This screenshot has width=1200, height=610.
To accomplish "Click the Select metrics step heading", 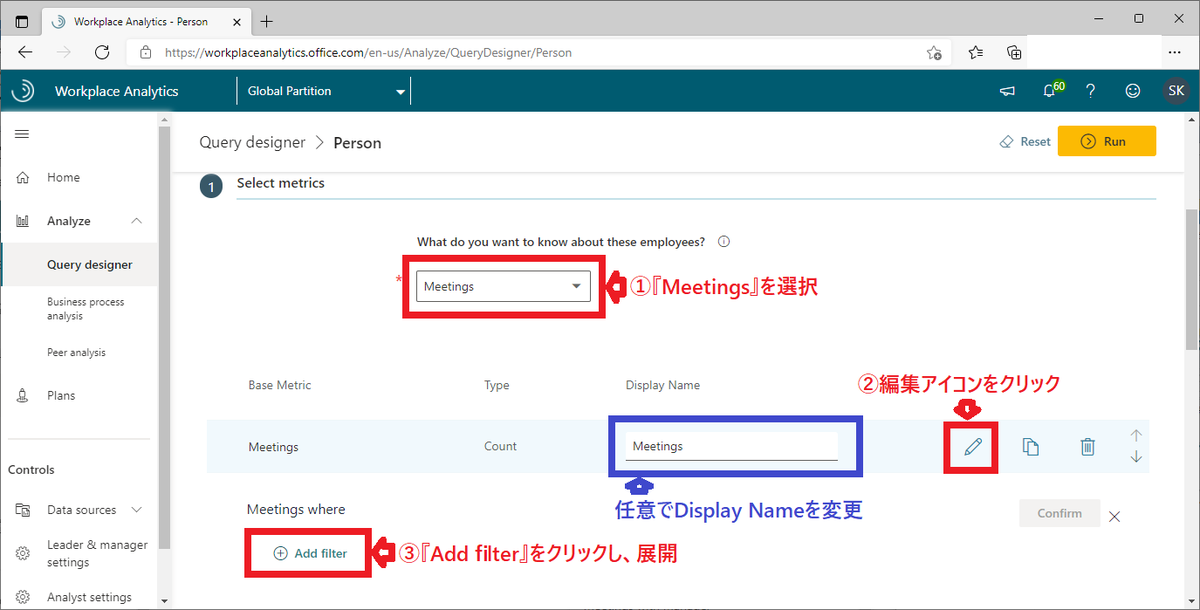I will point(280,184).
